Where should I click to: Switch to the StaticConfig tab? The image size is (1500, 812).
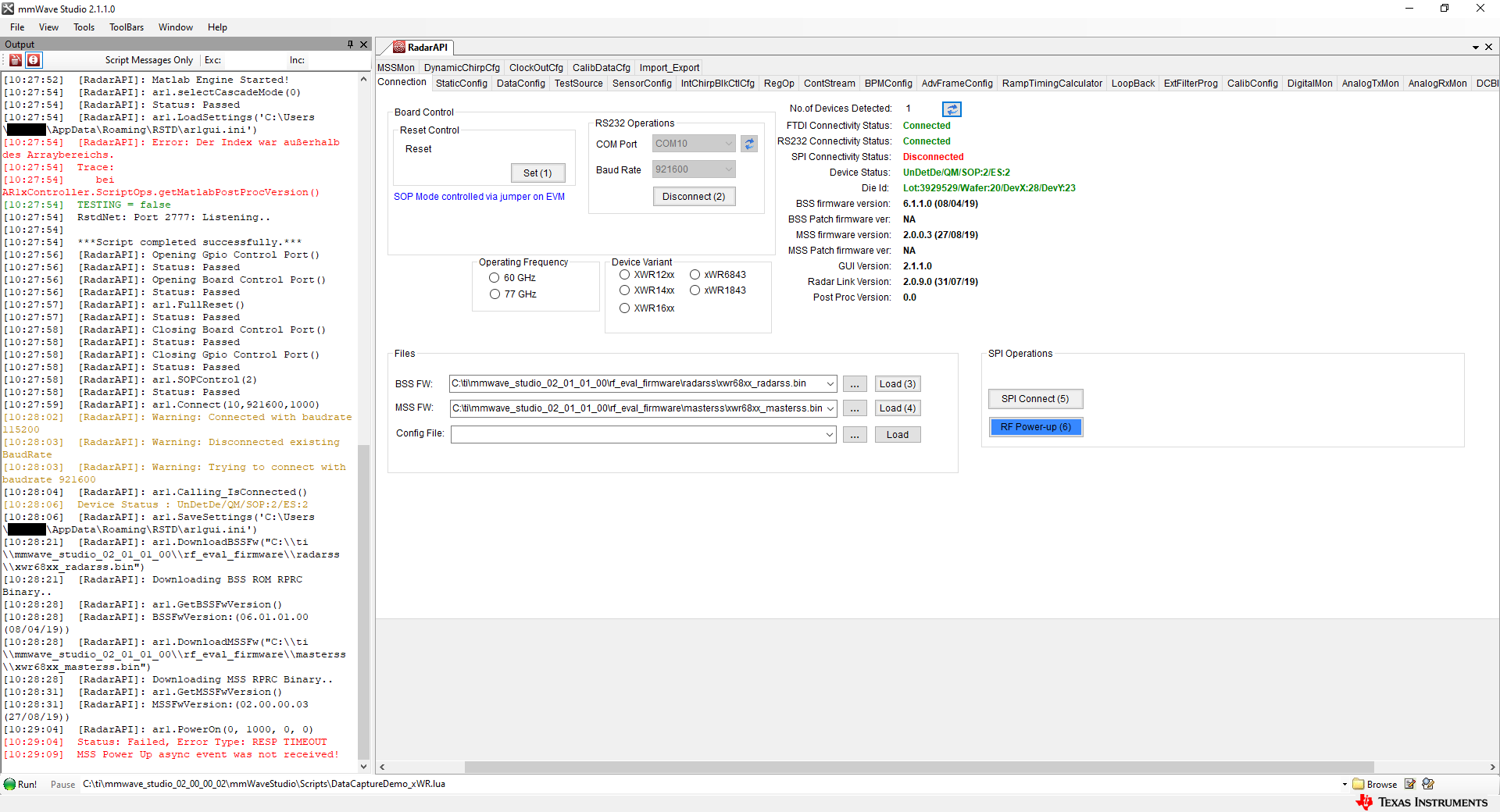(x=461, y=84)
